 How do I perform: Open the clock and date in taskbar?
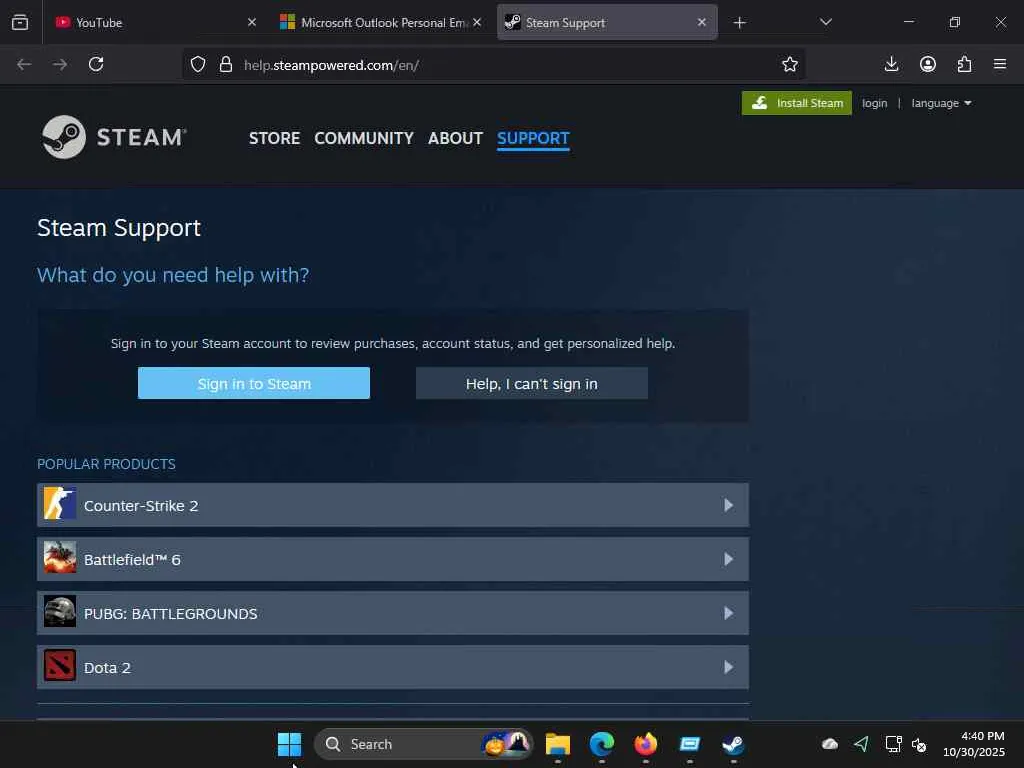(x=974, y=744)
